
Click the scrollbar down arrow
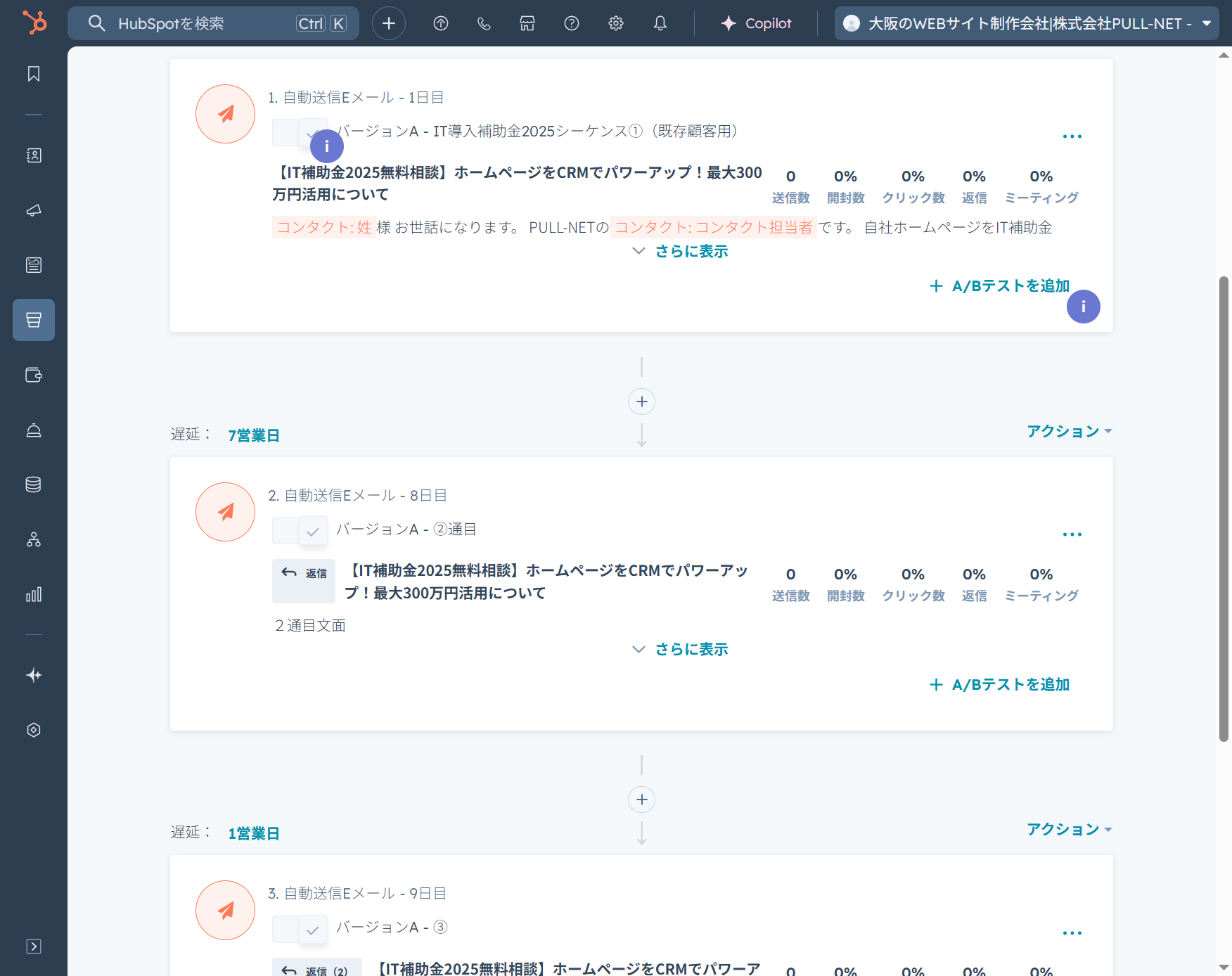click(1224, 968)
